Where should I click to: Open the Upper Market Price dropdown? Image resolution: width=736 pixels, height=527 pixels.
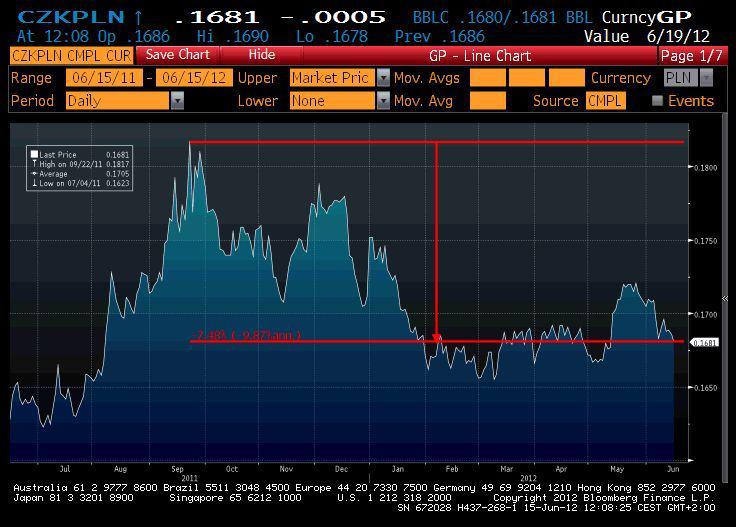click(382, 78)
